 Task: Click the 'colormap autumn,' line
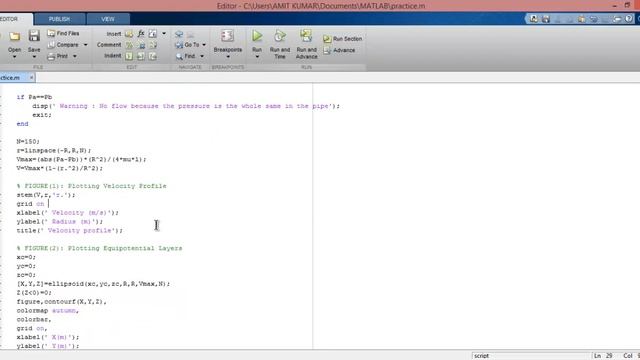coord(48,311)
